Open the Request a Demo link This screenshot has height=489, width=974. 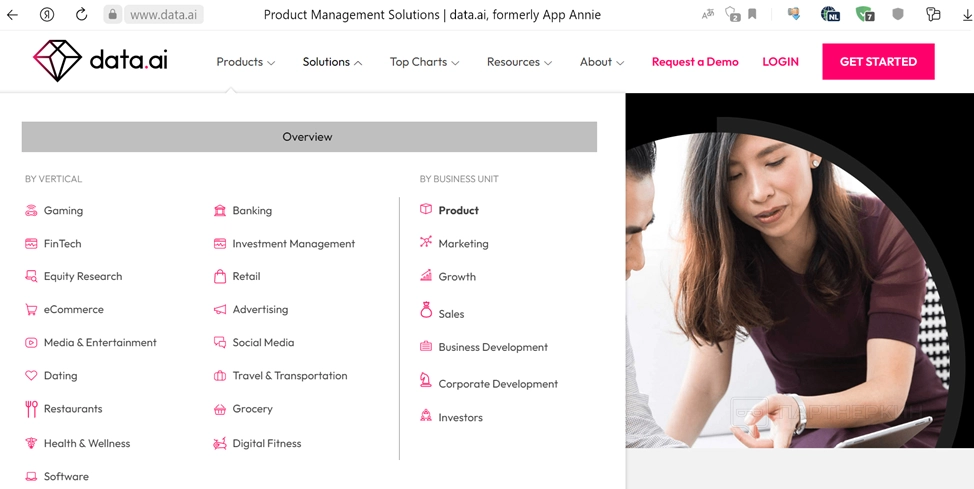(695, 62)
